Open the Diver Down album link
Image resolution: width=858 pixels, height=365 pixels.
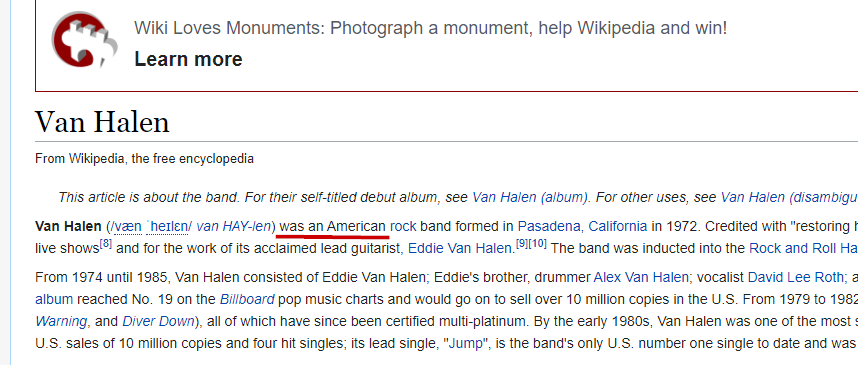[158, 321]
